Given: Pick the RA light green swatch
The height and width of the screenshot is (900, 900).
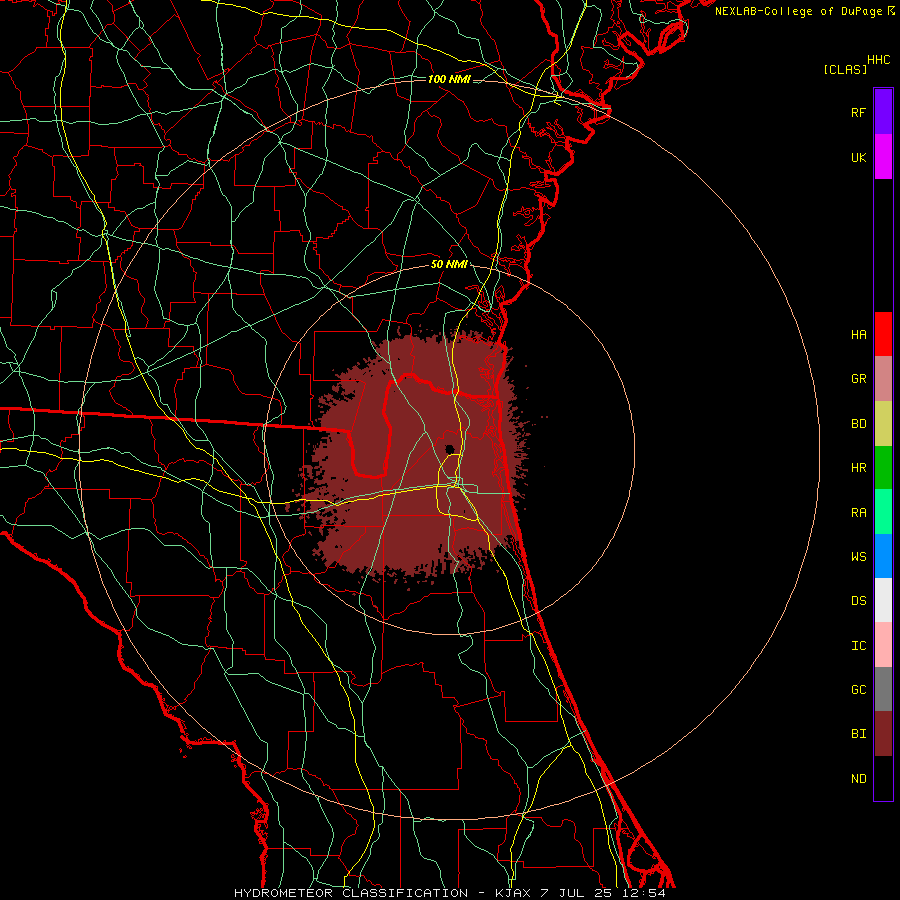Looking at the screenshot, I should coord(883,512).
